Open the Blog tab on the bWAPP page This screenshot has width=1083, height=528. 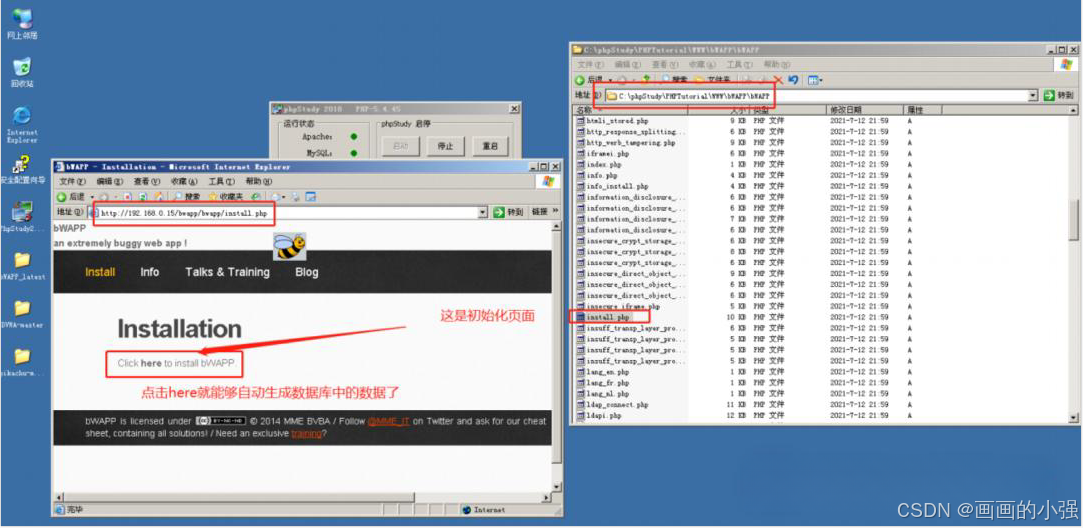(x=307, y=272)
